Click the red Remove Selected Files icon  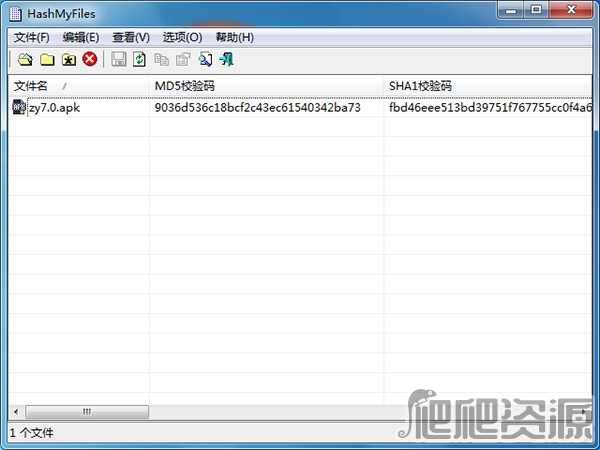point(90,59)
